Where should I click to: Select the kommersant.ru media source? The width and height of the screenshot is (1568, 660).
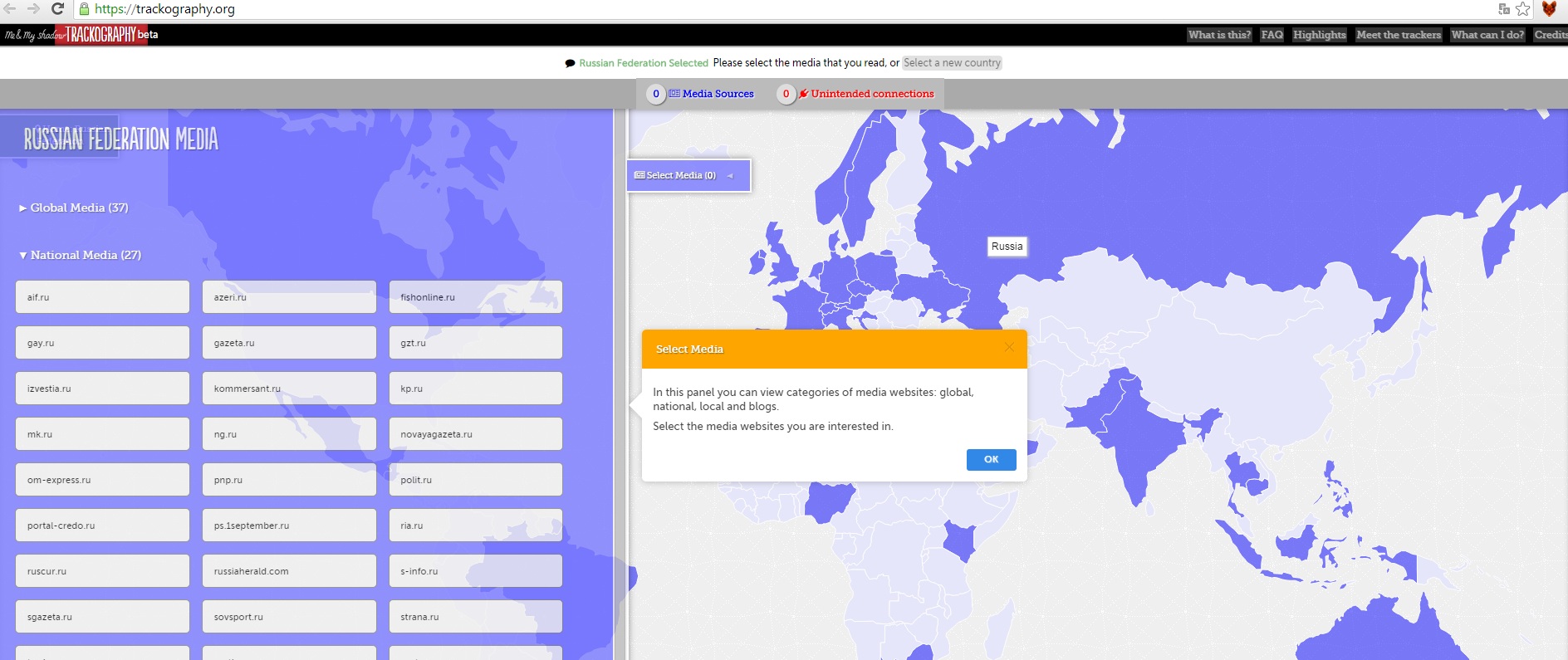(289, 389)
